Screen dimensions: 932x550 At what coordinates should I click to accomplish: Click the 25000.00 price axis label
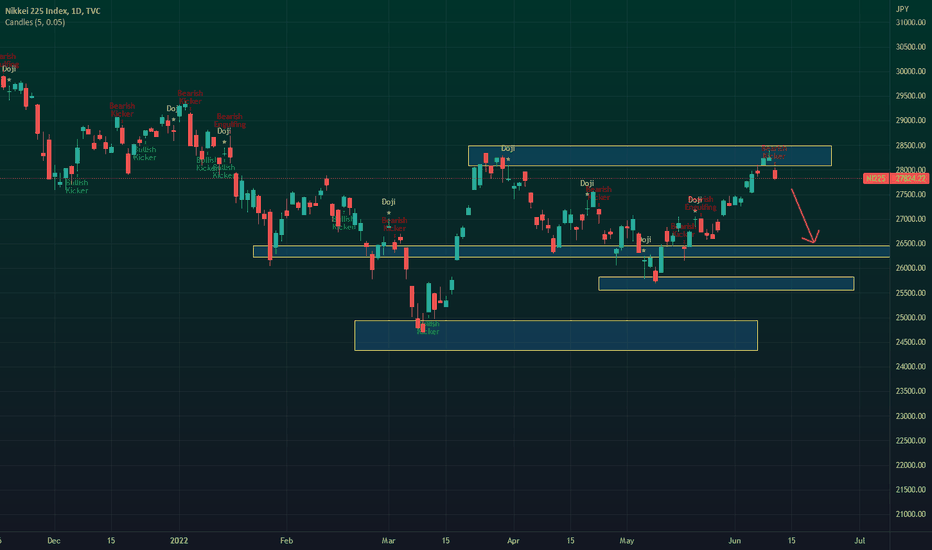tap(911, 318)
